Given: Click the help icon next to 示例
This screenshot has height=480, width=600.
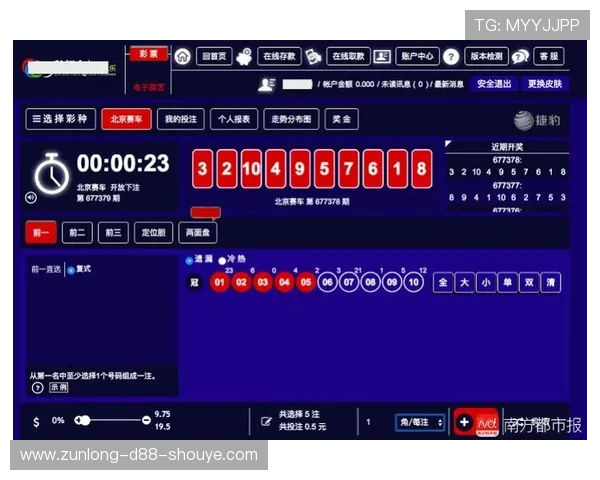Looking at the screenshot, I should pos(37,387).
